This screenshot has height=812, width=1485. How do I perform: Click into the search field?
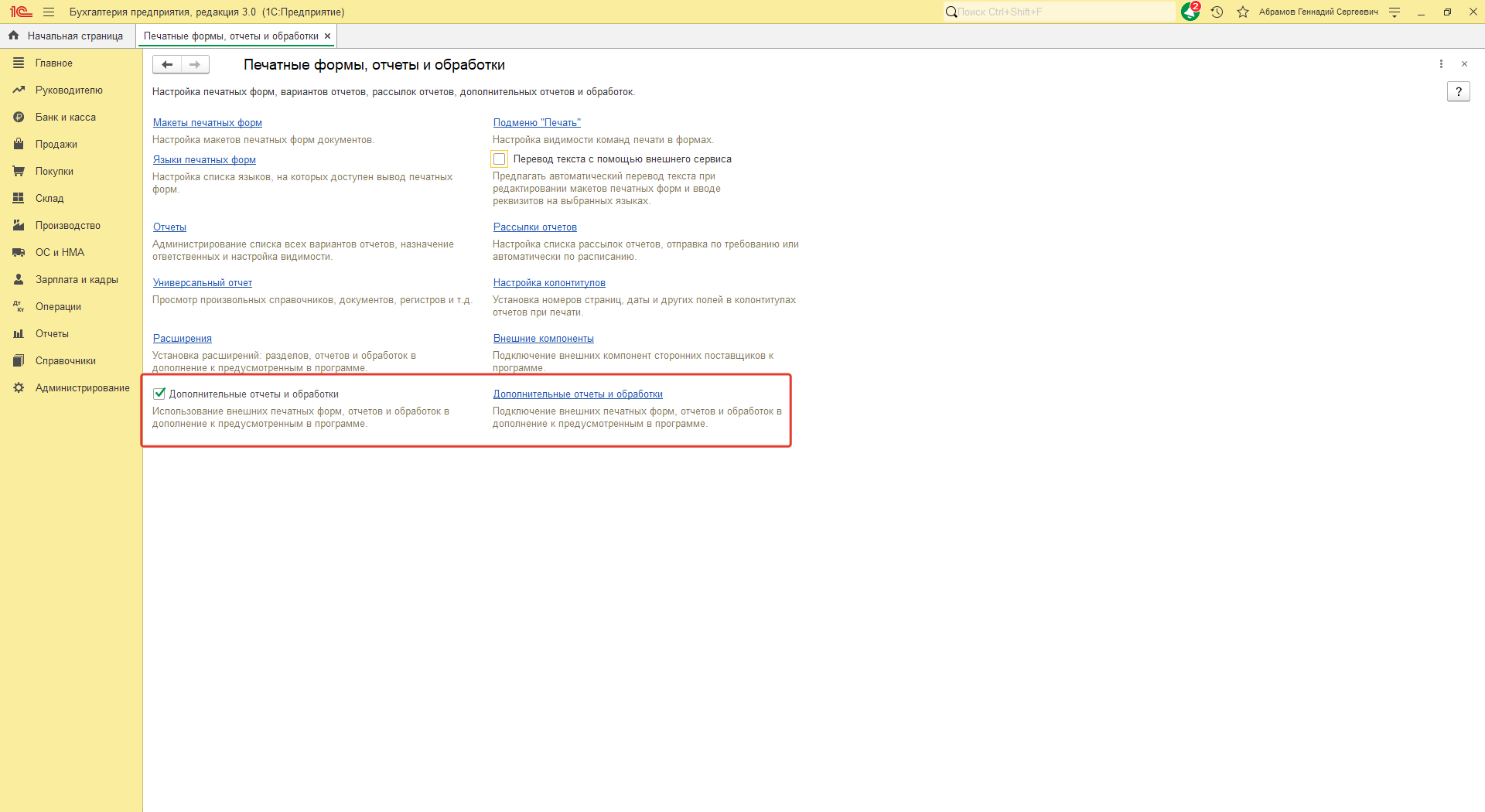(1063, 12)
